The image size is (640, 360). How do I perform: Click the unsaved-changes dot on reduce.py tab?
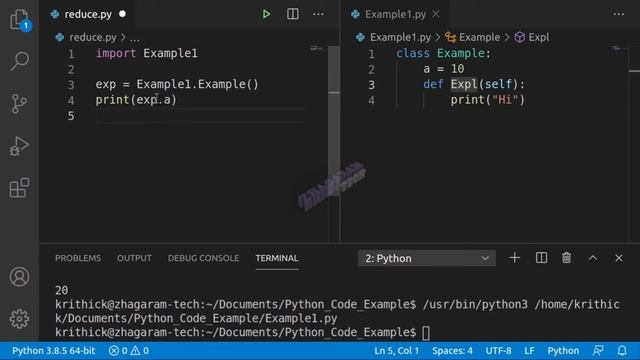click(122, 14)
